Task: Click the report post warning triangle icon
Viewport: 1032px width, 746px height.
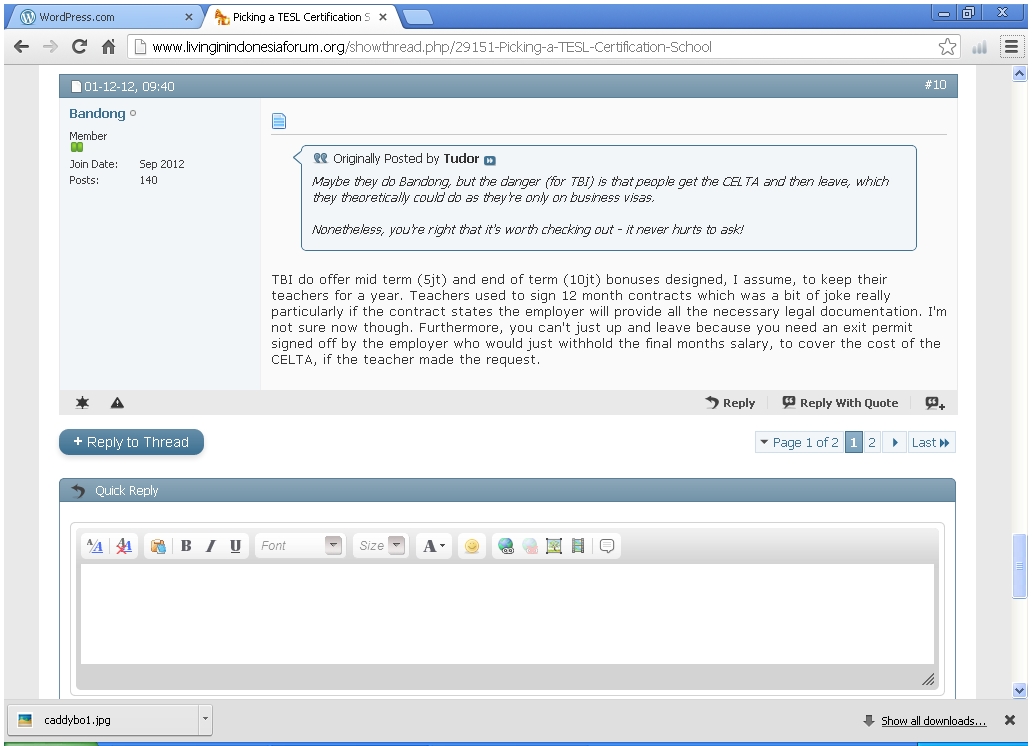Action: pyautogui.click(x=117, y=403)
